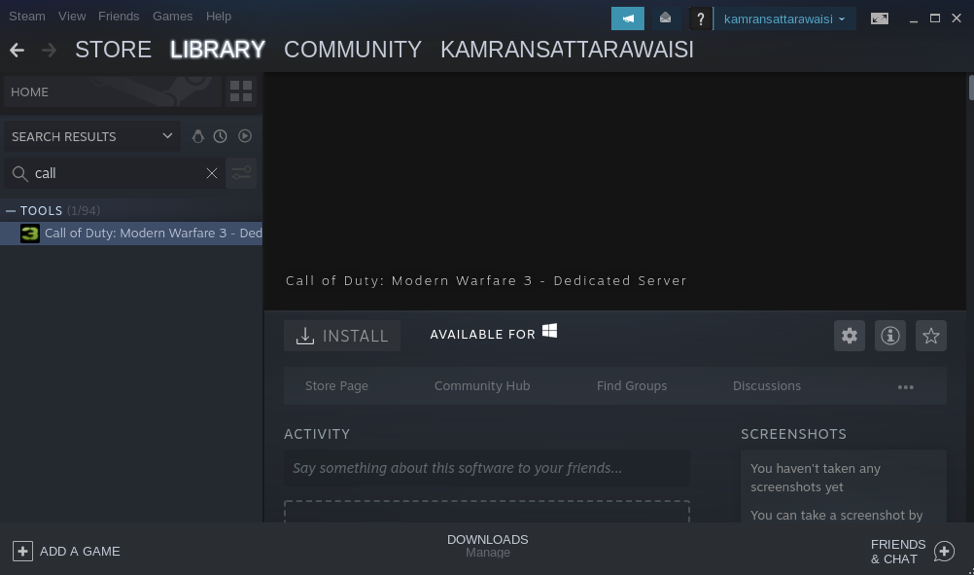This screenshot has width=974, height=575.
Task: Open the kamransattarawaisi account dropdown
Action: (784, 18)
